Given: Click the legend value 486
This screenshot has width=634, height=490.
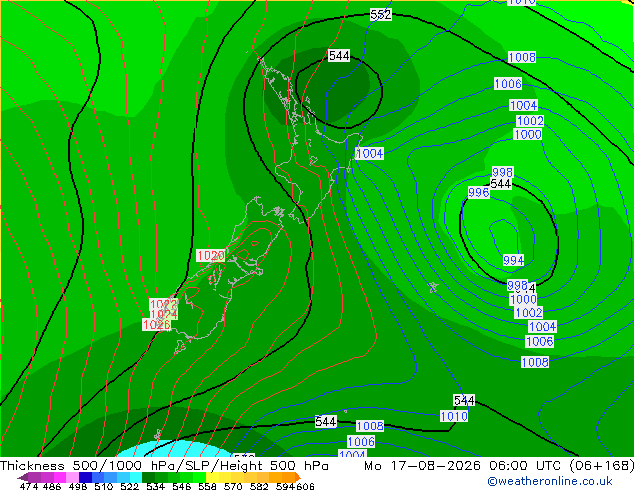Looking at the screenshot, I should tap(52, 486).
